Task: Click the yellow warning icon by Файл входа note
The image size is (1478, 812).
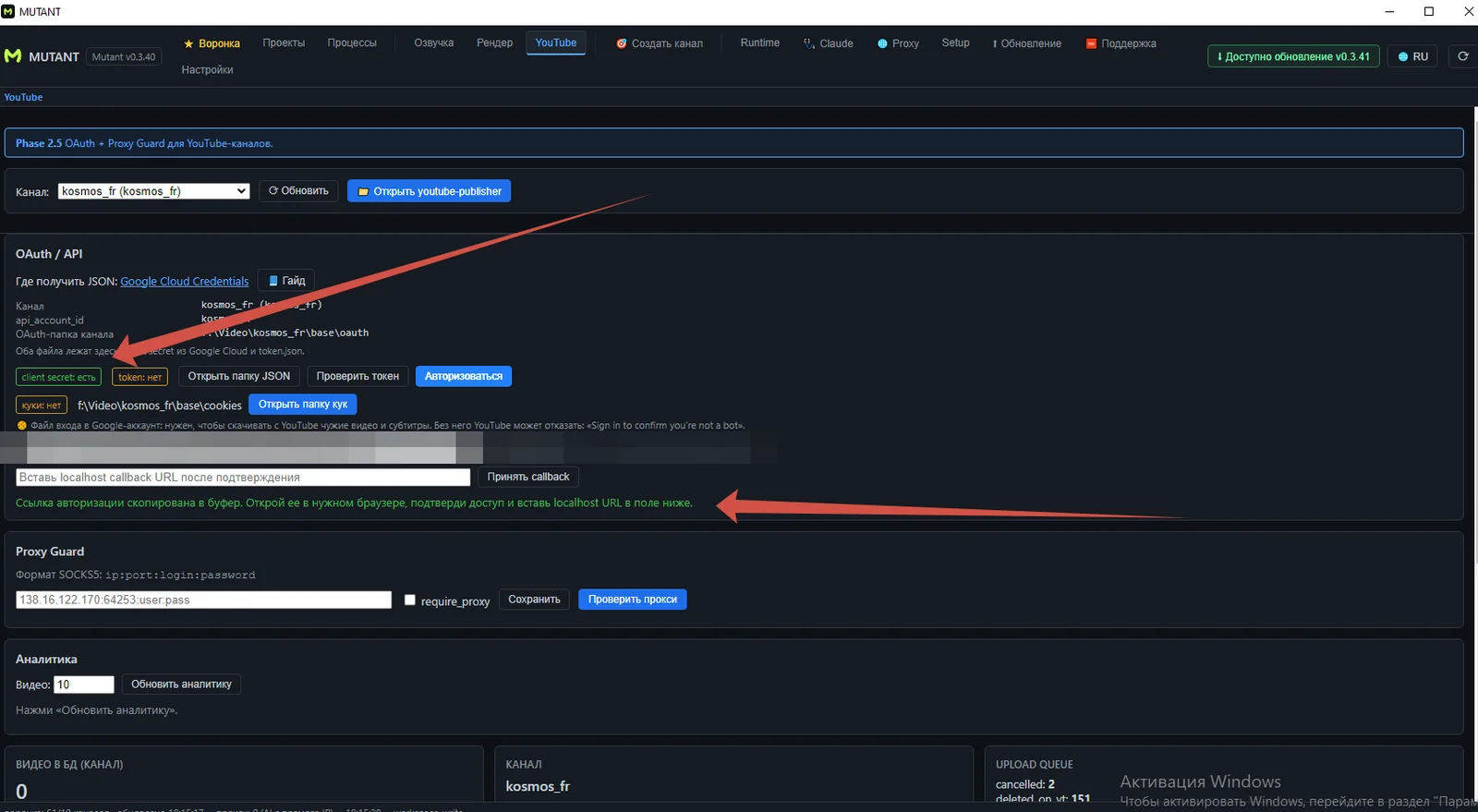Action: click(x=21, y=426)
